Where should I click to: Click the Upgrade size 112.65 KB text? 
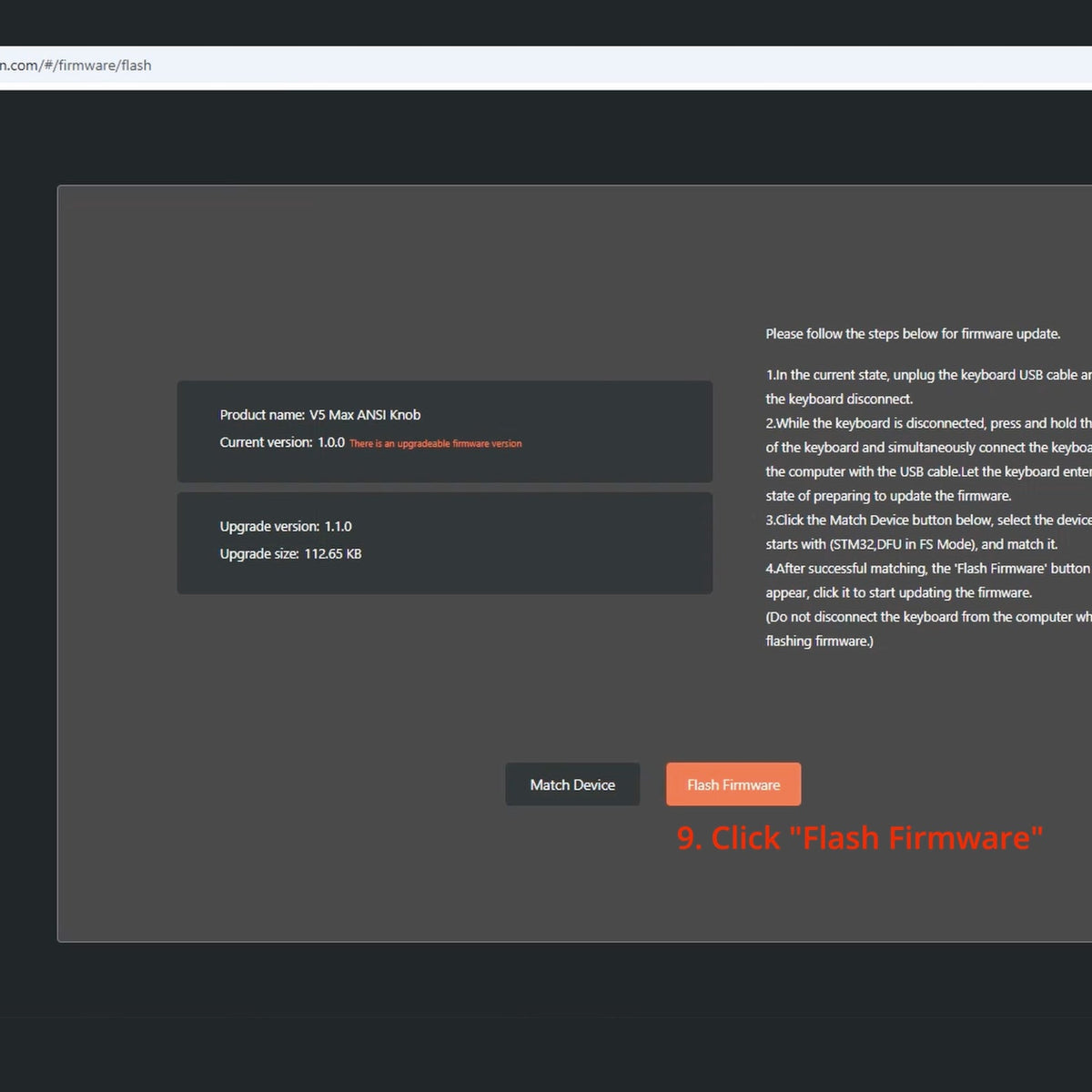pos(290,553)
